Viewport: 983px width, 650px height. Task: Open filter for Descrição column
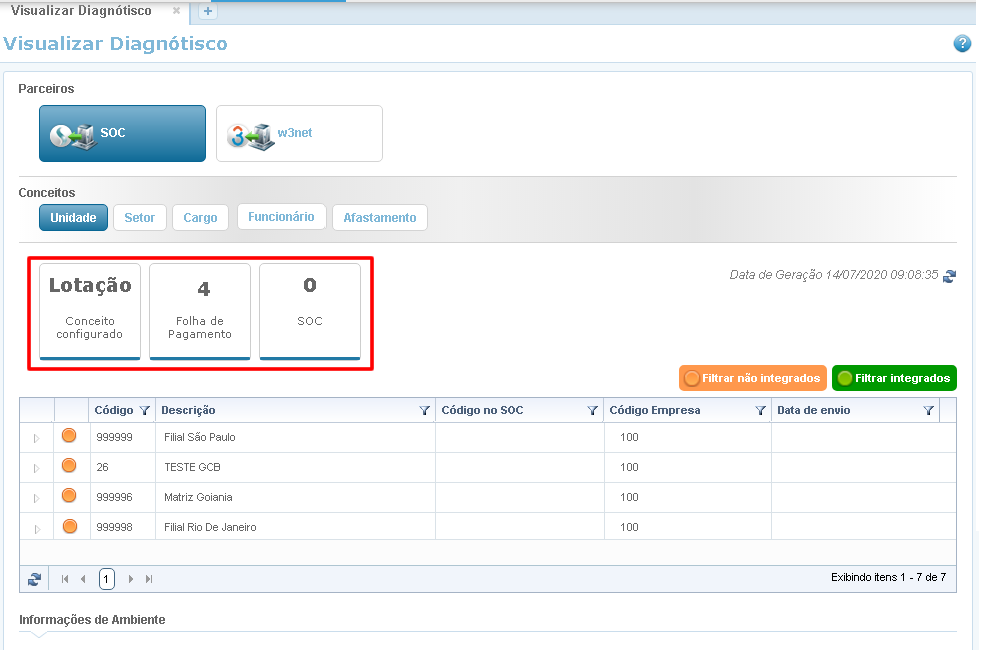424,410
